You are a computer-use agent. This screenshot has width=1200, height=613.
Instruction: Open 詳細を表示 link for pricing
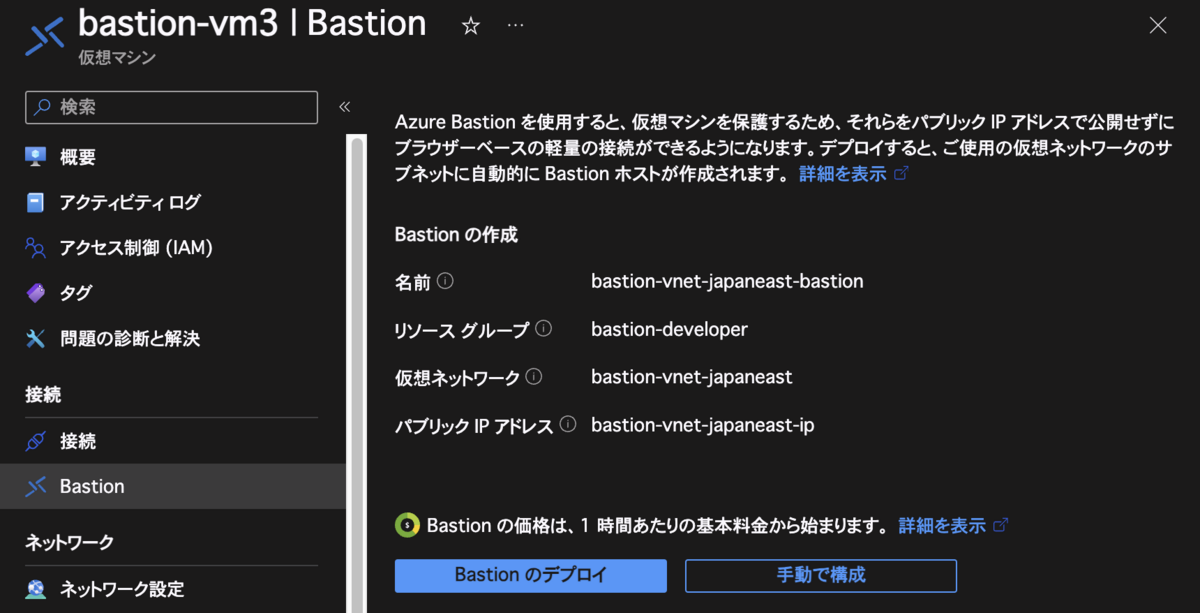pos(941,525)
